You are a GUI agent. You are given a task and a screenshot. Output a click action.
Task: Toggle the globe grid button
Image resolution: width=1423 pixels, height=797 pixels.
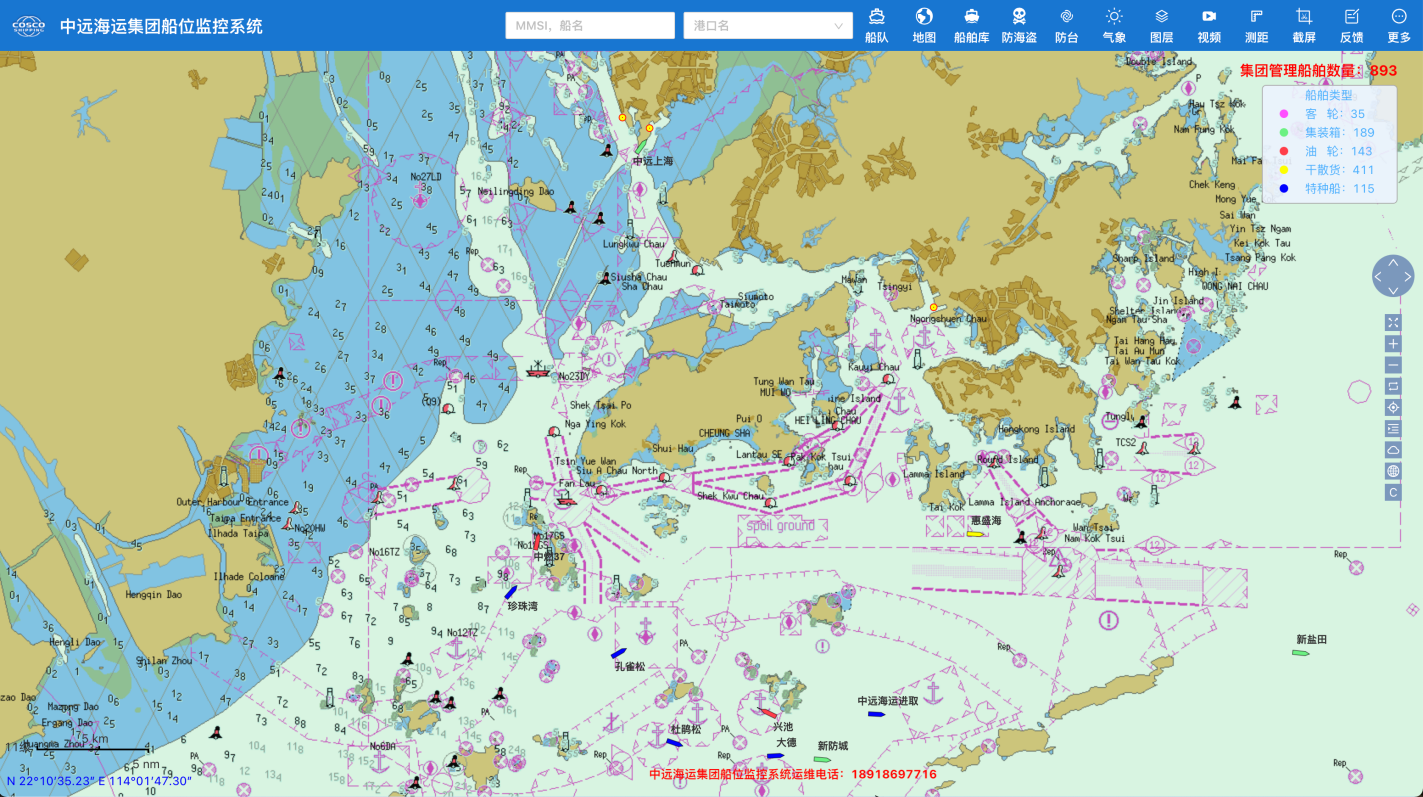1393,471
